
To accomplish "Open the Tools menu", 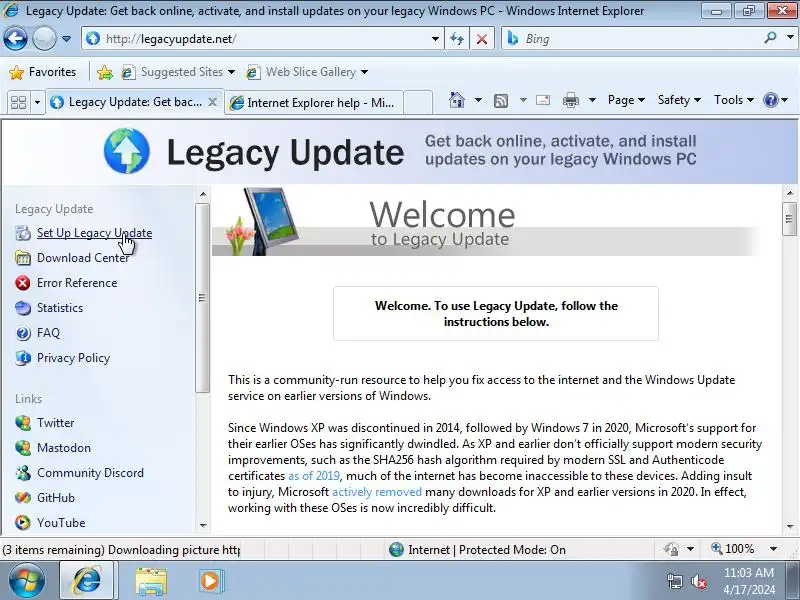I will 734,100.
